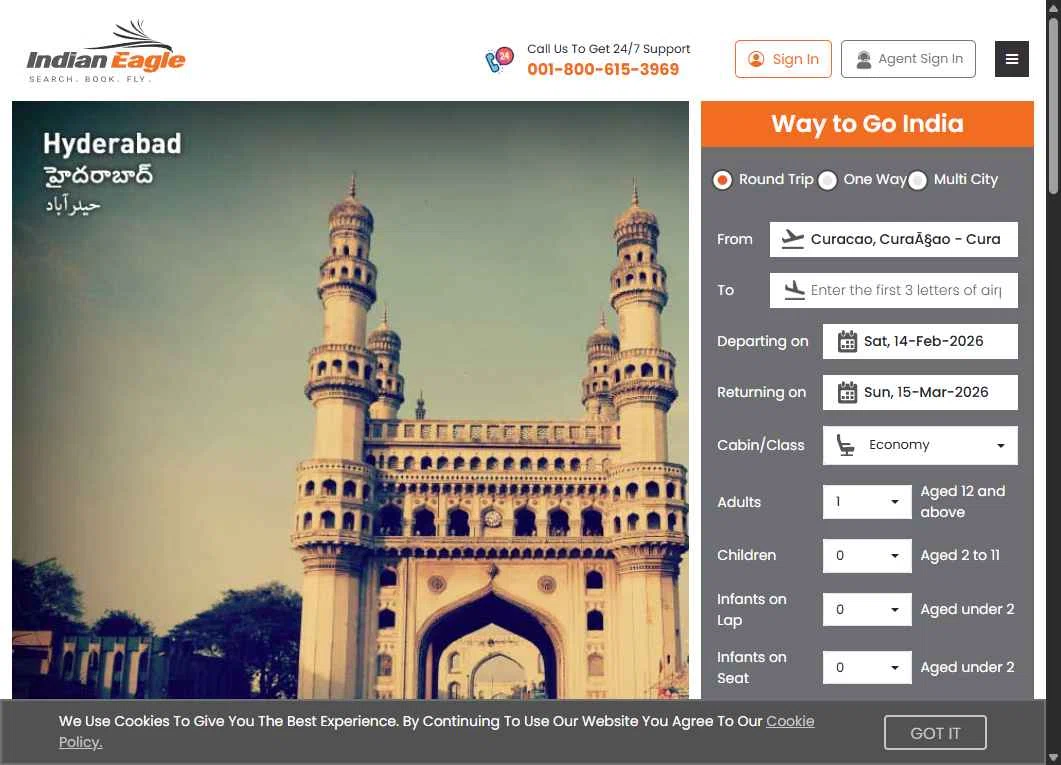Click the Returning on date Sun, 15-Mar-2026
Image resolution: width=1061 pixels, height=765 pixels.
pos(920,392)
